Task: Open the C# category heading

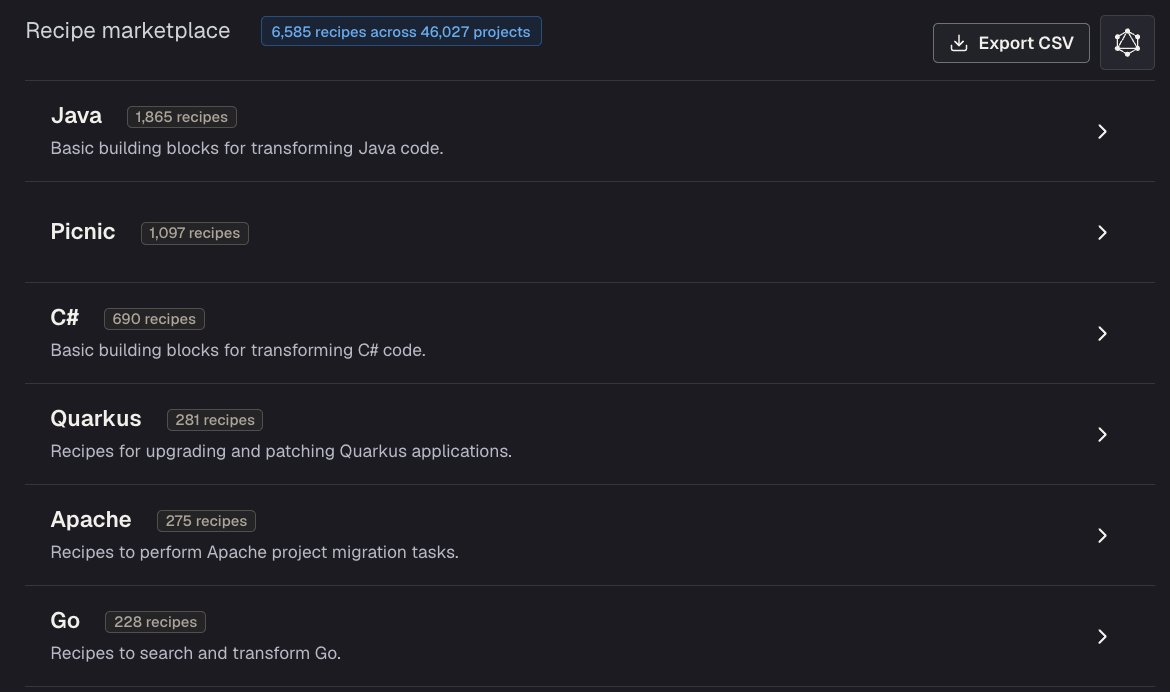Action: click(x=64, y=317)
